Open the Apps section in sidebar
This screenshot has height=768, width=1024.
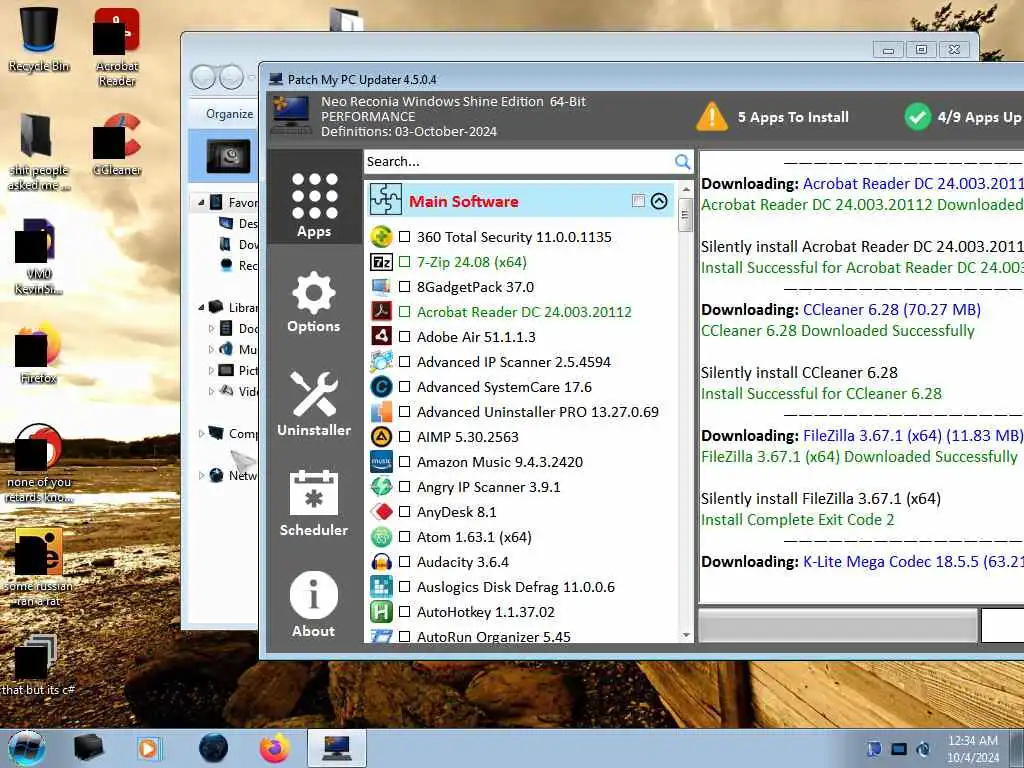(x=314, y=205)
